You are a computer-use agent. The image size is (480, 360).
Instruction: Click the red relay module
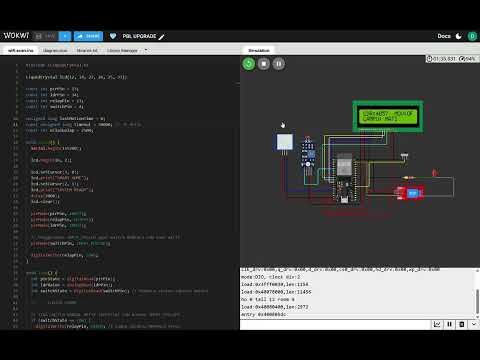(x=410, y=193)
